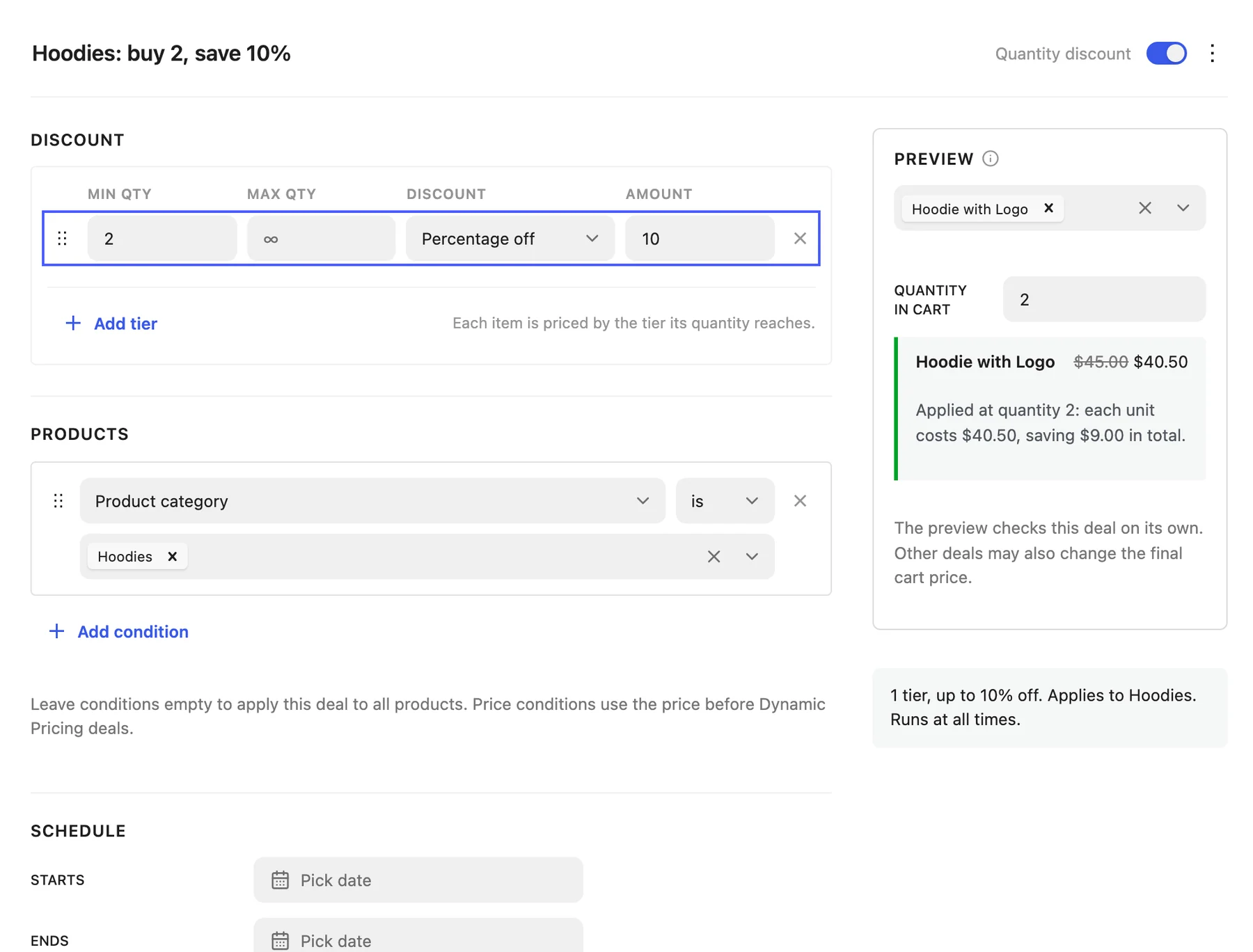
Task: Remove the discount tier row
Action: pos(800,239)
